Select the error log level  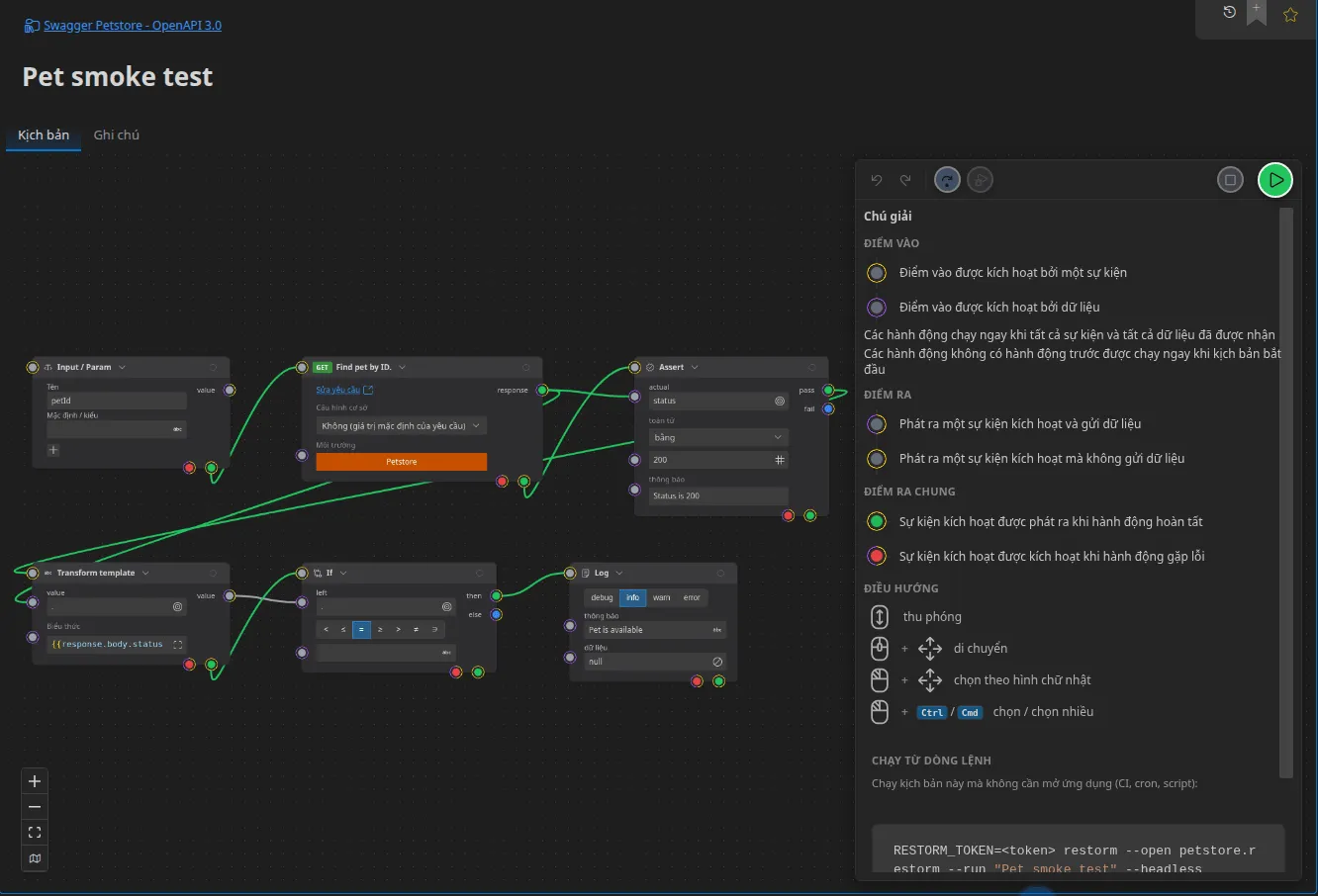point(692,597)
